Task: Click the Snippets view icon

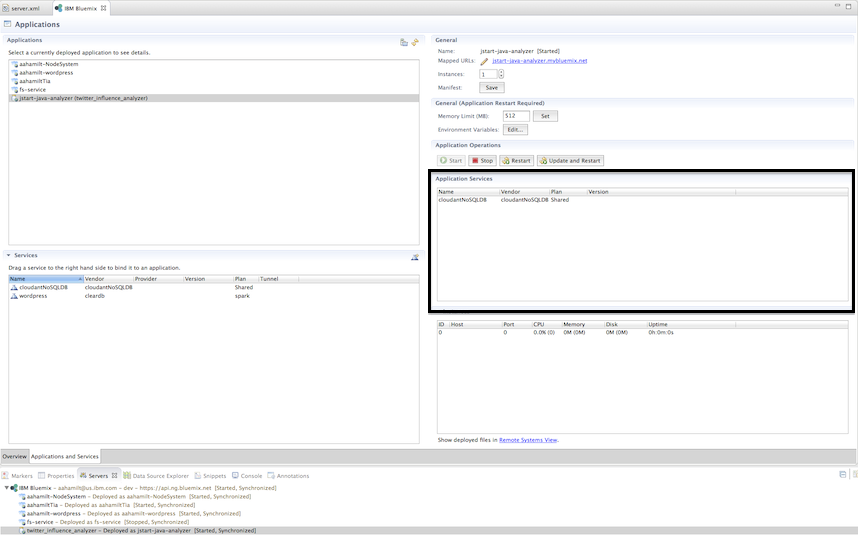Action: (x=198, y=475)
